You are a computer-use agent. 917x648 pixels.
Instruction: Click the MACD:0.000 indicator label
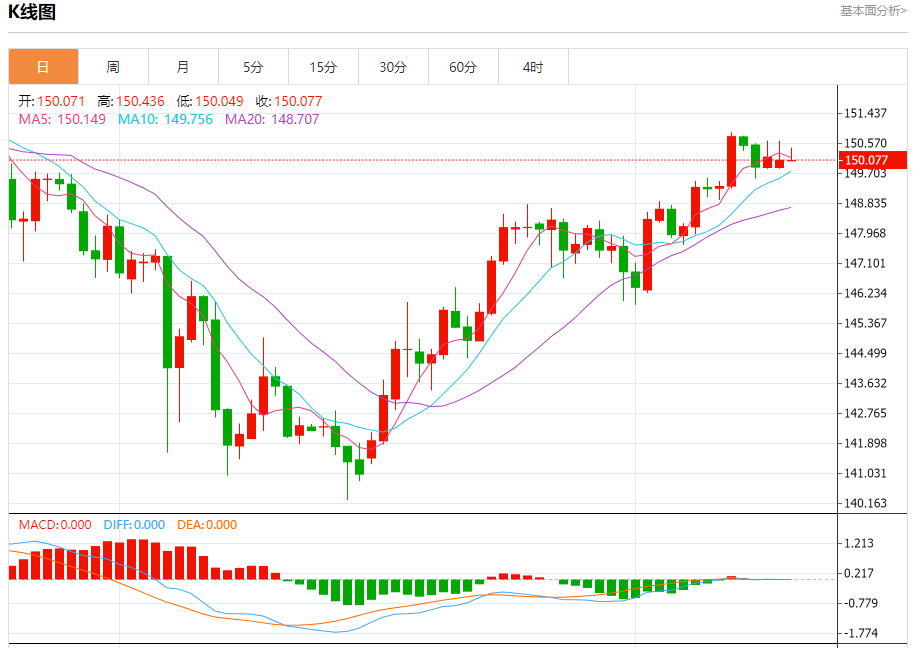[55, 525]
